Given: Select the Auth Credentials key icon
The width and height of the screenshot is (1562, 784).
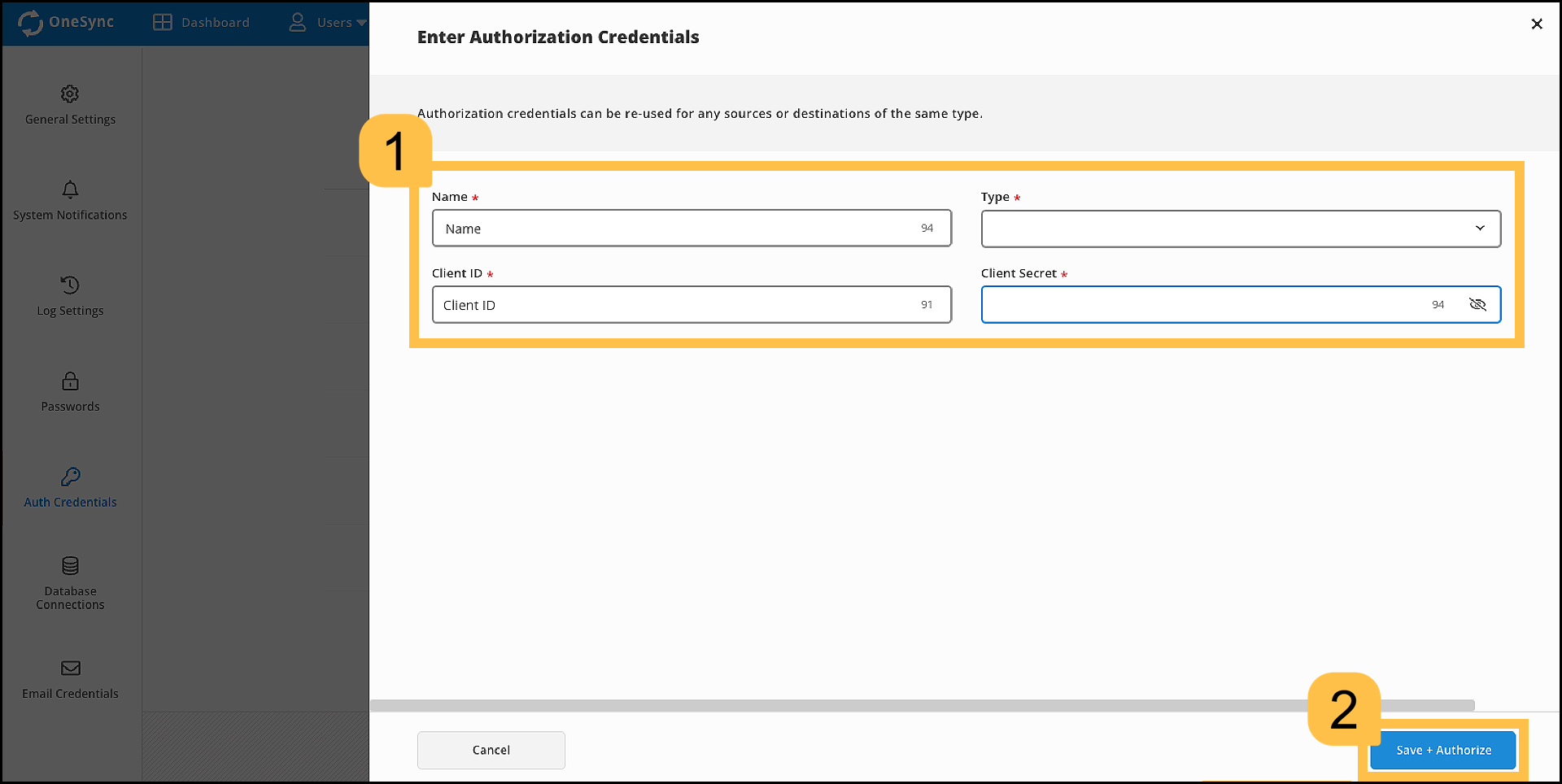Looking at the screenshot, I should point(69,478).
